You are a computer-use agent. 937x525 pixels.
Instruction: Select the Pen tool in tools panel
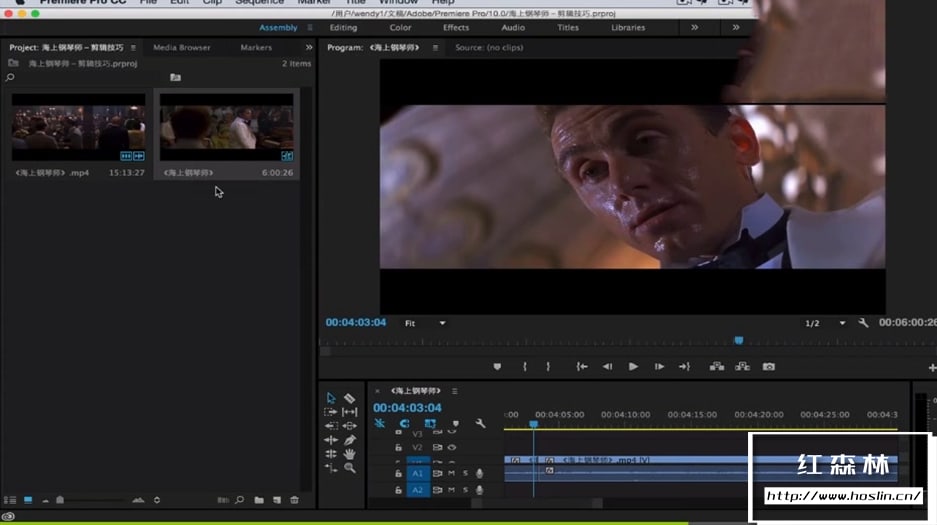[x=350, y=440]
